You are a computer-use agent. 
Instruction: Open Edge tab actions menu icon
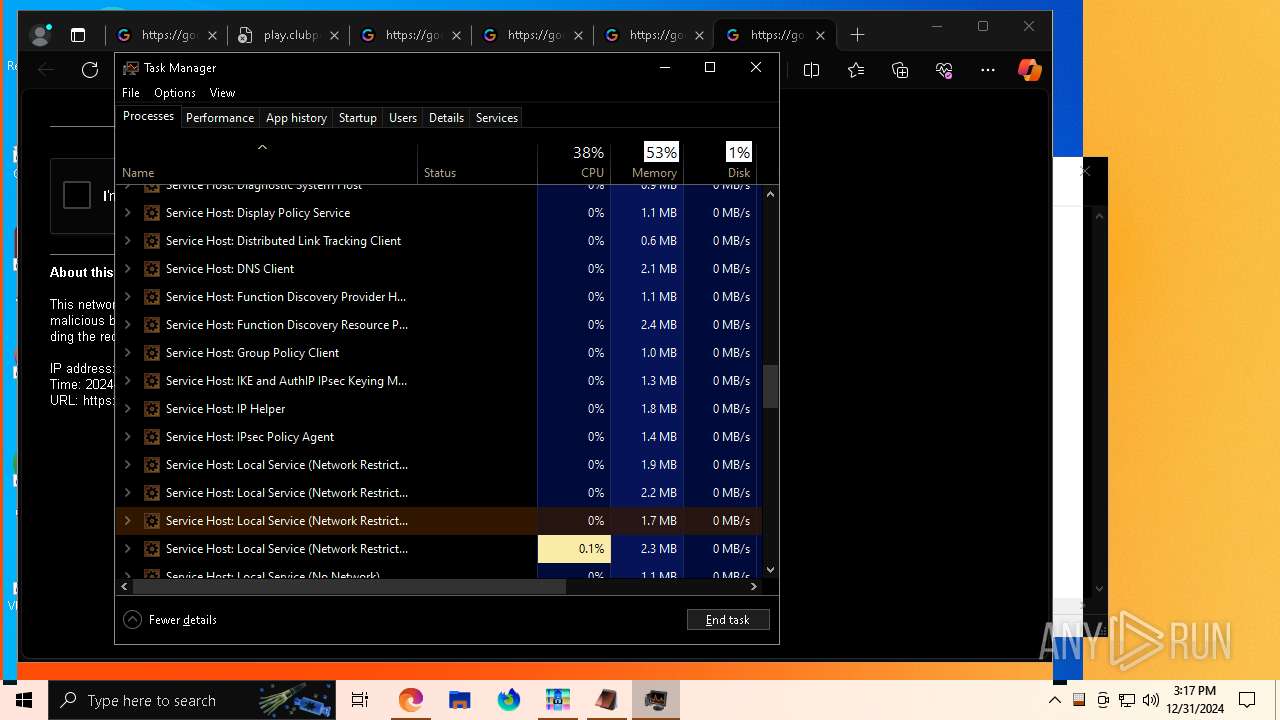coord(78,35)
